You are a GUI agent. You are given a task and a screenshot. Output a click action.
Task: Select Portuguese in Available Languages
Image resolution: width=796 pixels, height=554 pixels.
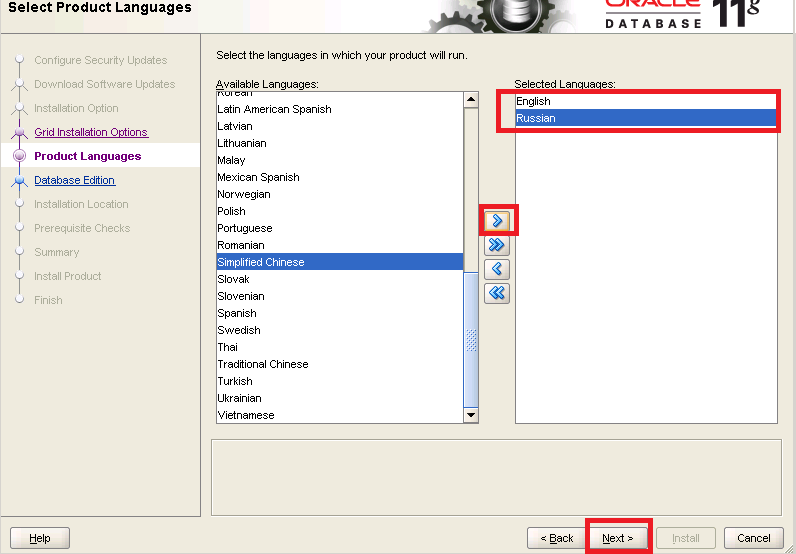[340, 228]
